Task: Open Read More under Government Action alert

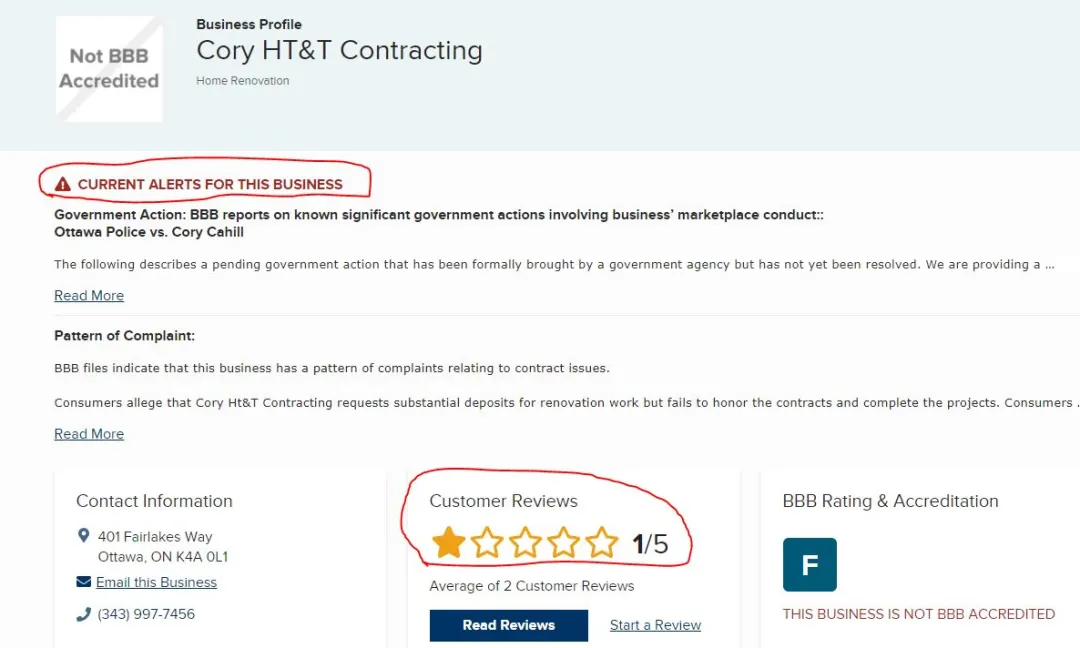Action: point(89,295)
